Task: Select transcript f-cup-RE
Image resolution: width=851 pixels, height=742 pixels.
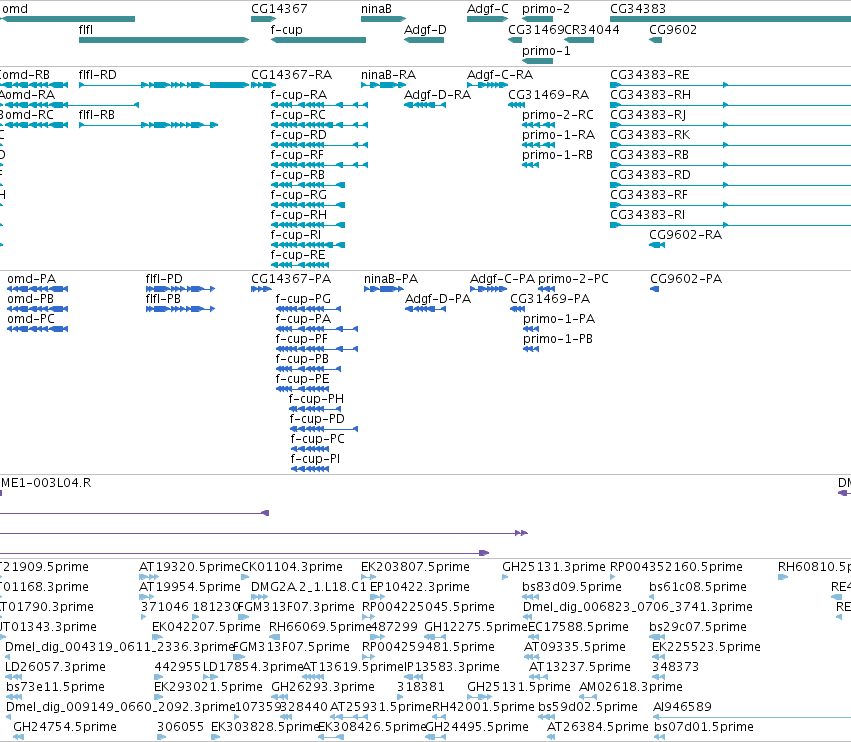Action: [x=300, y=265]
